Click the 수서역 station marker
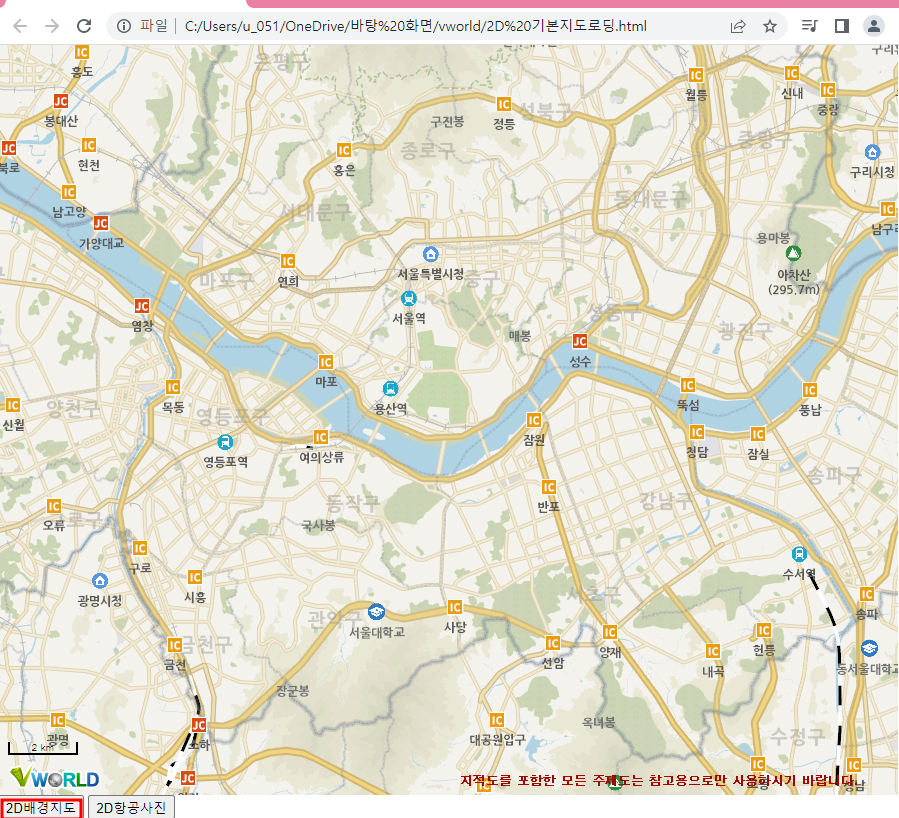Viewport: 899px width, 818px height. click(x=799, y=554)
